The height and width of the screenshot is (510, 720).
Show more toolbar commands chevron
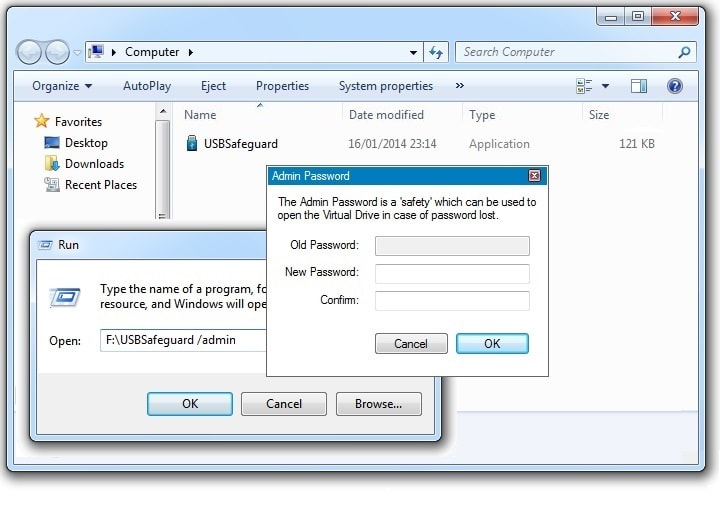coord(460,85)
